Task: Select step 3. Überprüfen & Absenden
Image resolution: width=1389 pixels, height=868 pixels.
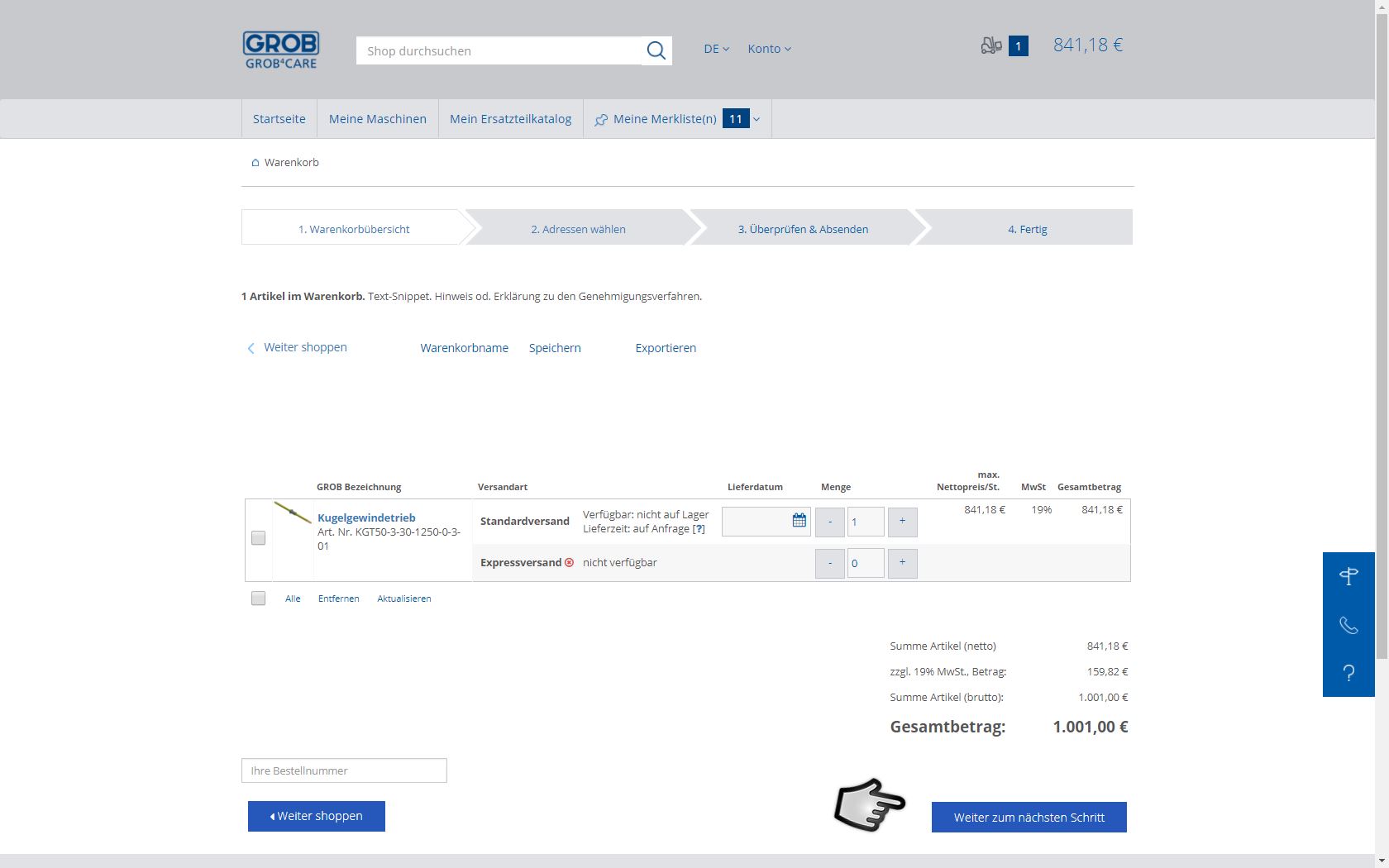Action: pyautogui.click(x=803, y=229)
